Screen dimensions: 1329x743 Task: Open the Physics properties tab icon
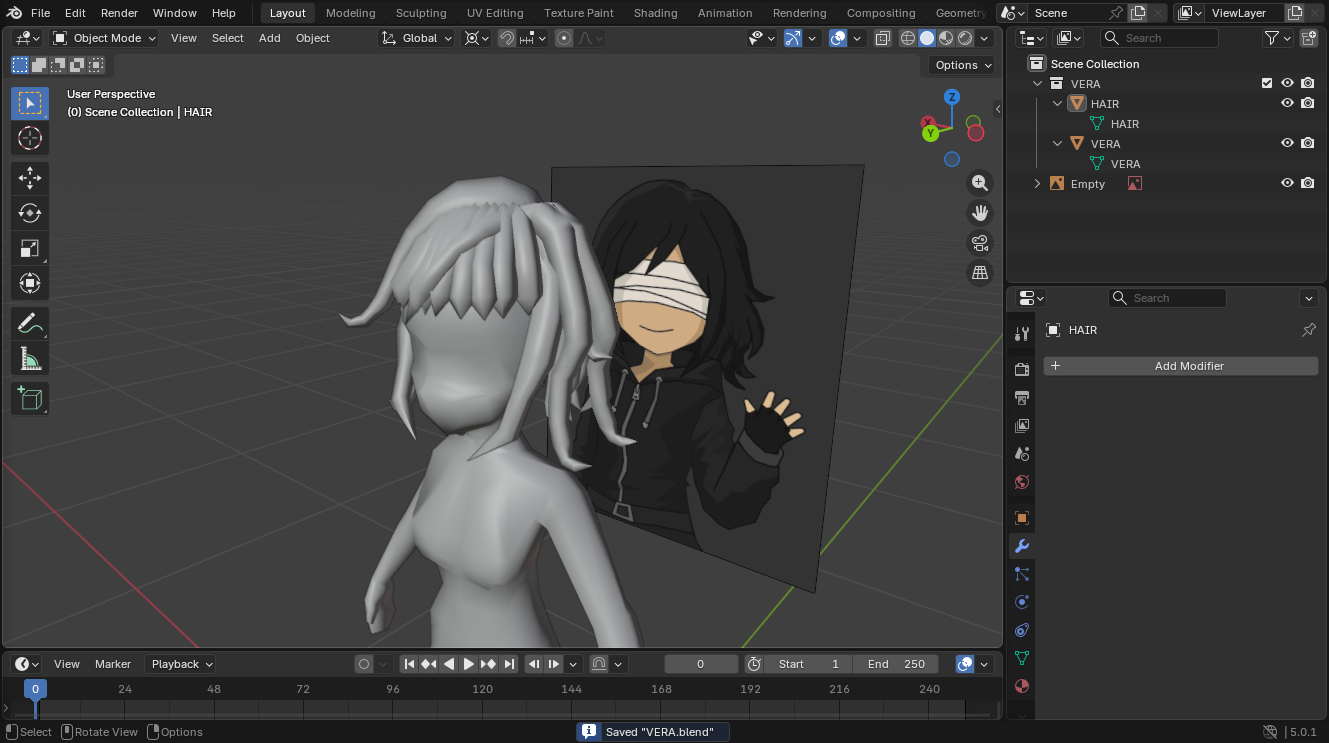pyautogui.click(x=1022, y=602)
